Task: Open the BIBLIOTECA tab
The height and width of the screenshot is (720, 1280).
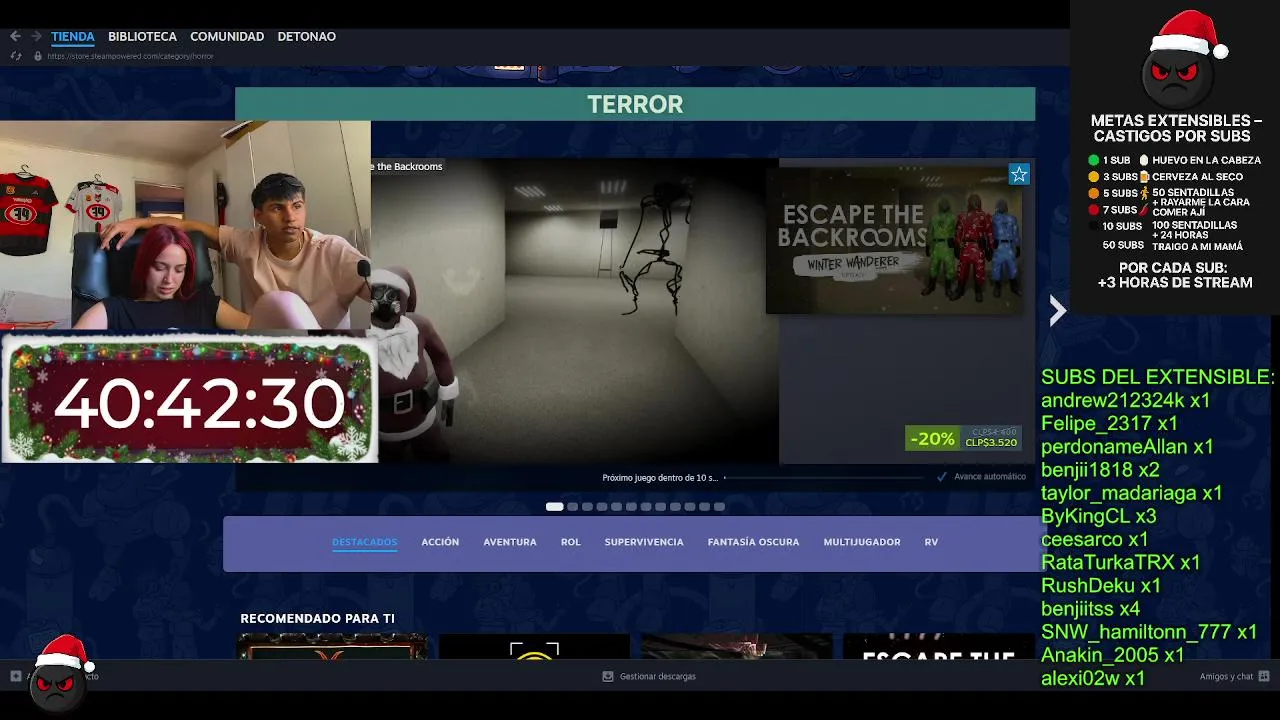Action: [142, 36]
